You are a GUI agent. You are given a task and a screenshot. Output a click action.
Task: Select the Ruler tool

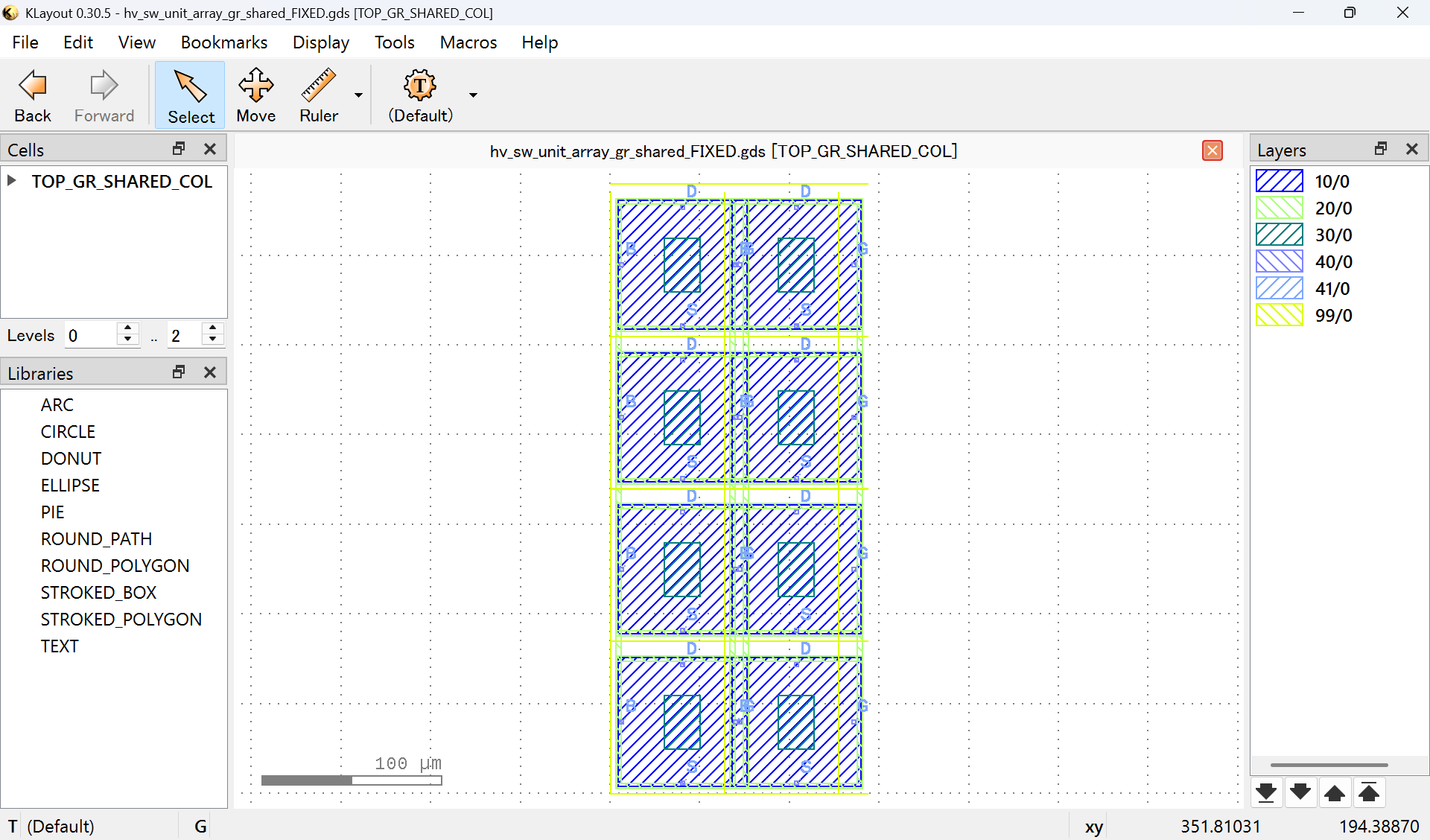[318, 95]
